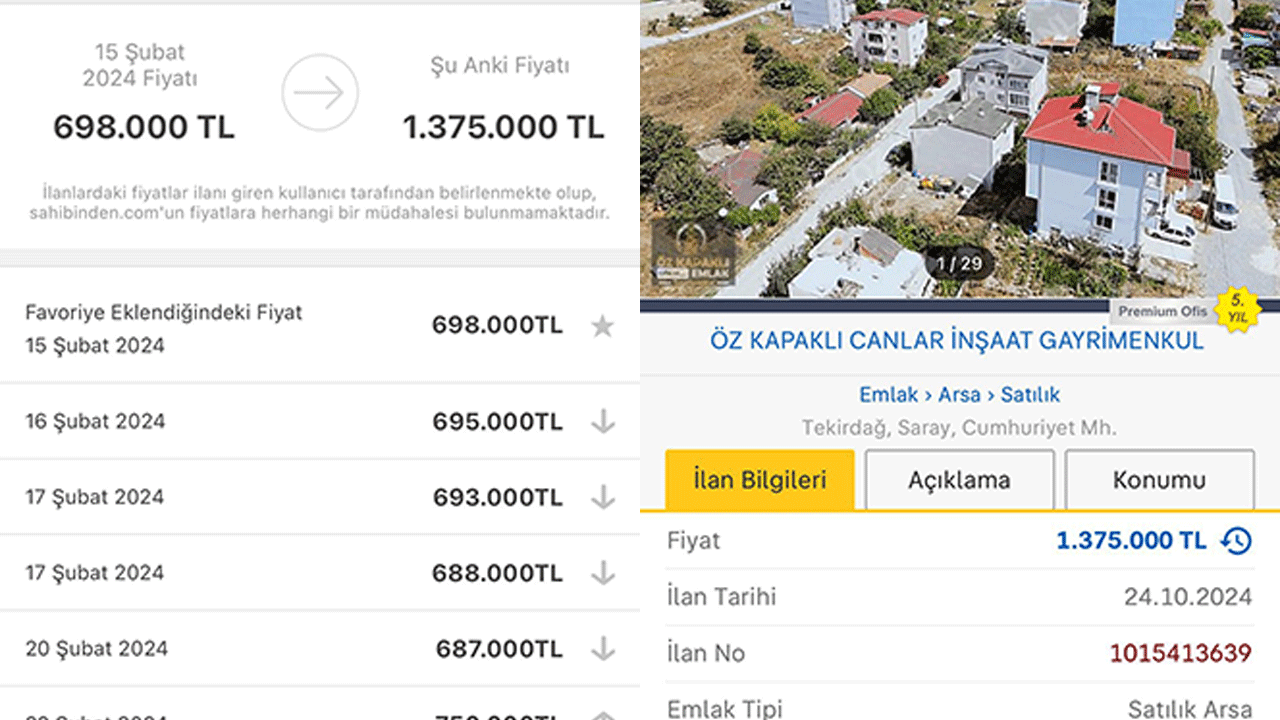Switch to the Açıklama tab
The height and width of the screenshot is (720, 1280).
tap(958, 480)
